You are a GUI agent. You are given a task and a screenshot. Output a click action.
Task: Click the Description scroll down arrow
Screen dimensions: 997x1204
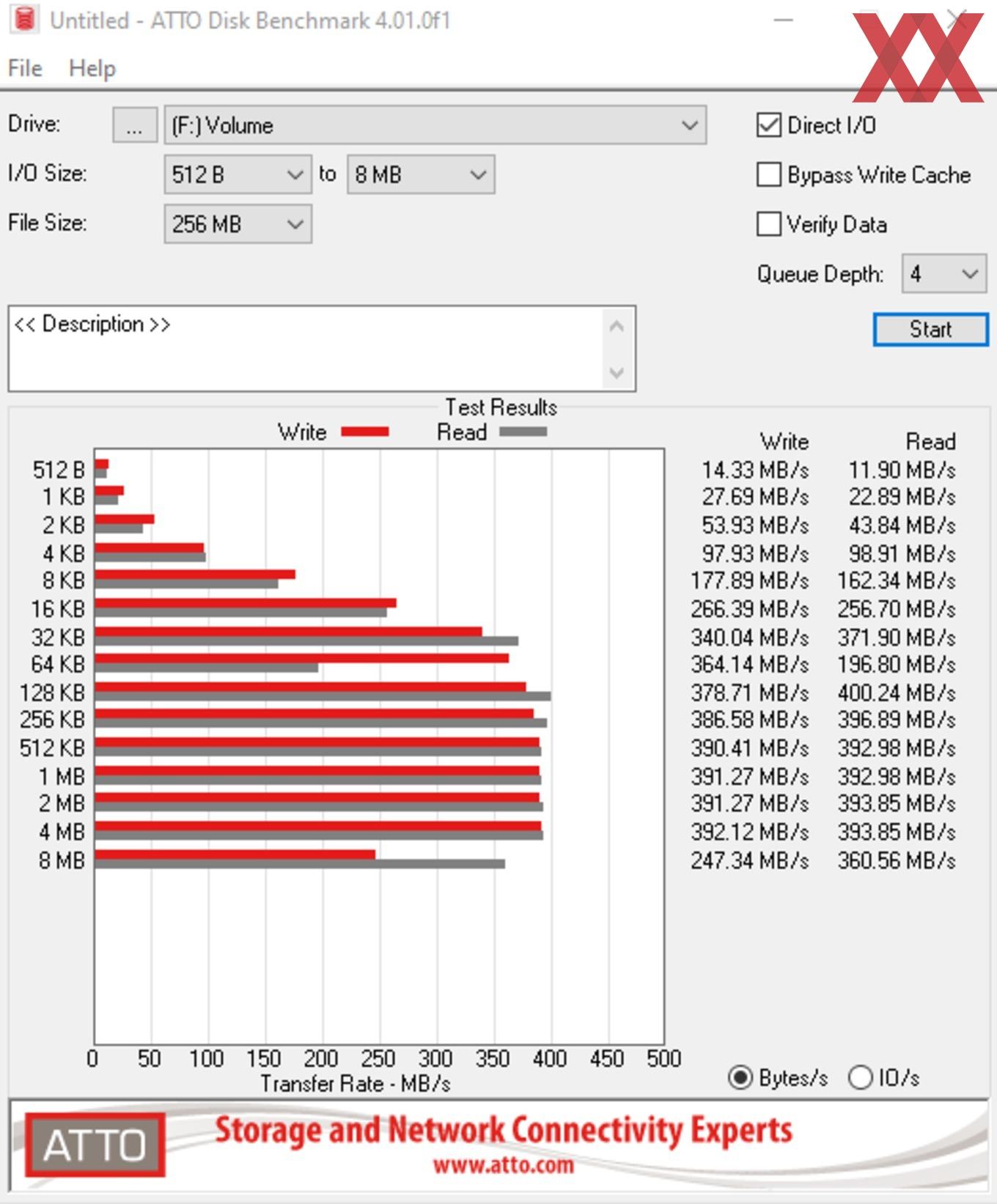pos(617,372)
